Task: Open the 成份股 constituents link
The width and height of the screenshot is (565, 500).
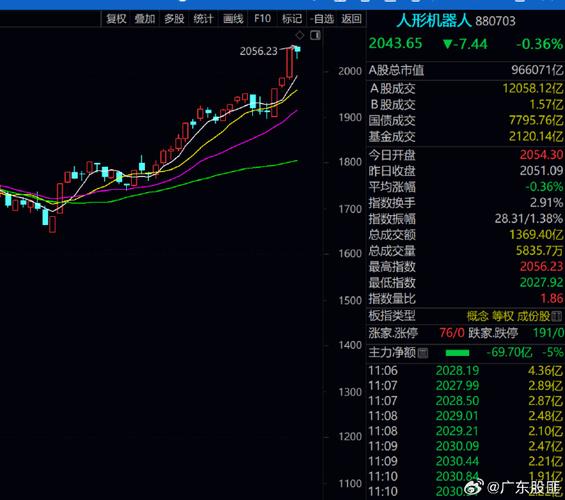Action: pyautogui.click(x=534, y=317)
